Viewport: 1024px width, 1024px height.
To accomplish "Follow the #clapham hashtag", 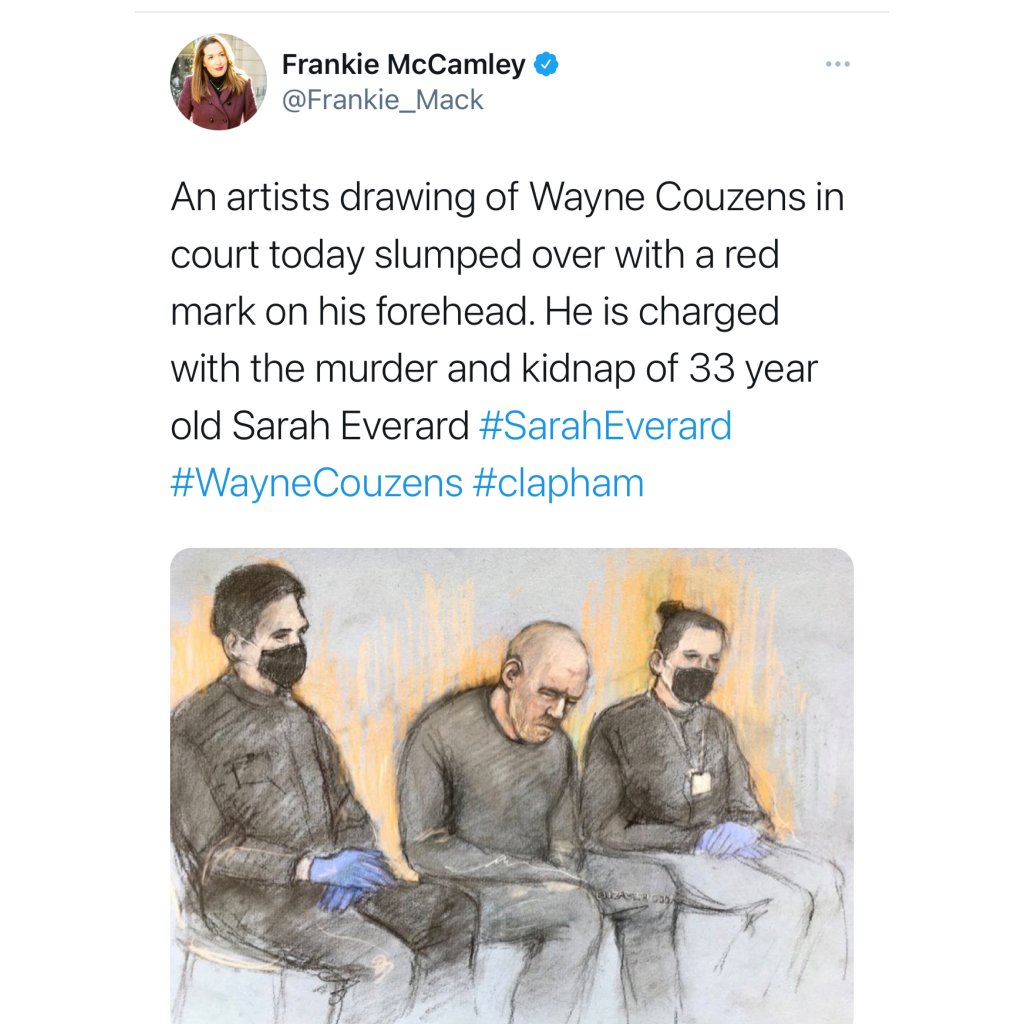I will coord(558,484).
